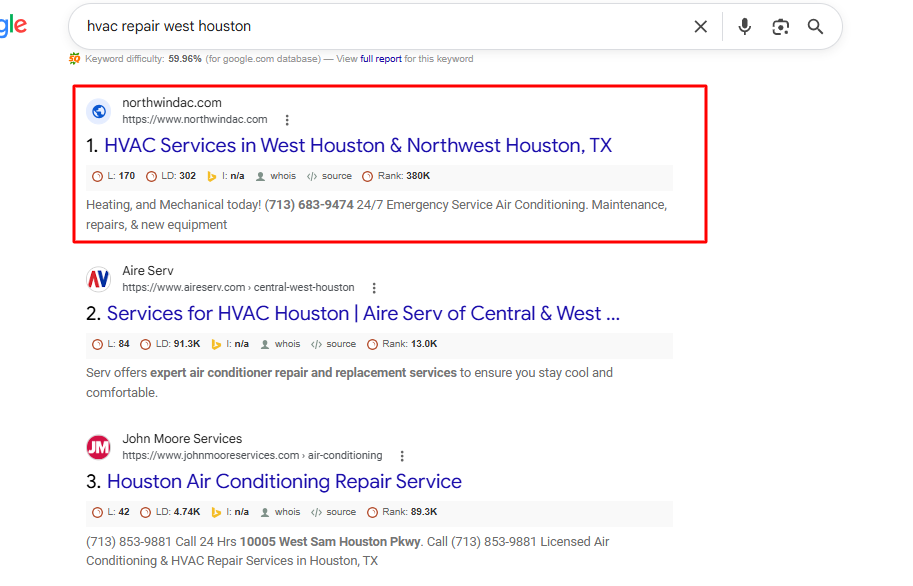The image size is (913, 586).
Task: Click 'expert air conditioner repair and replacement services' text
Action: (303, 373)
